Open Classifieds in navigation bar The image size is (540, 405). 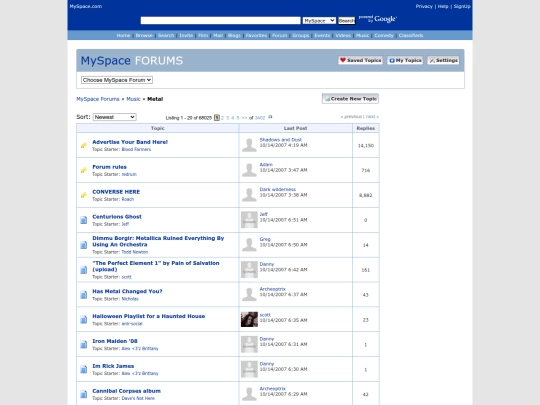click(411, 35)
